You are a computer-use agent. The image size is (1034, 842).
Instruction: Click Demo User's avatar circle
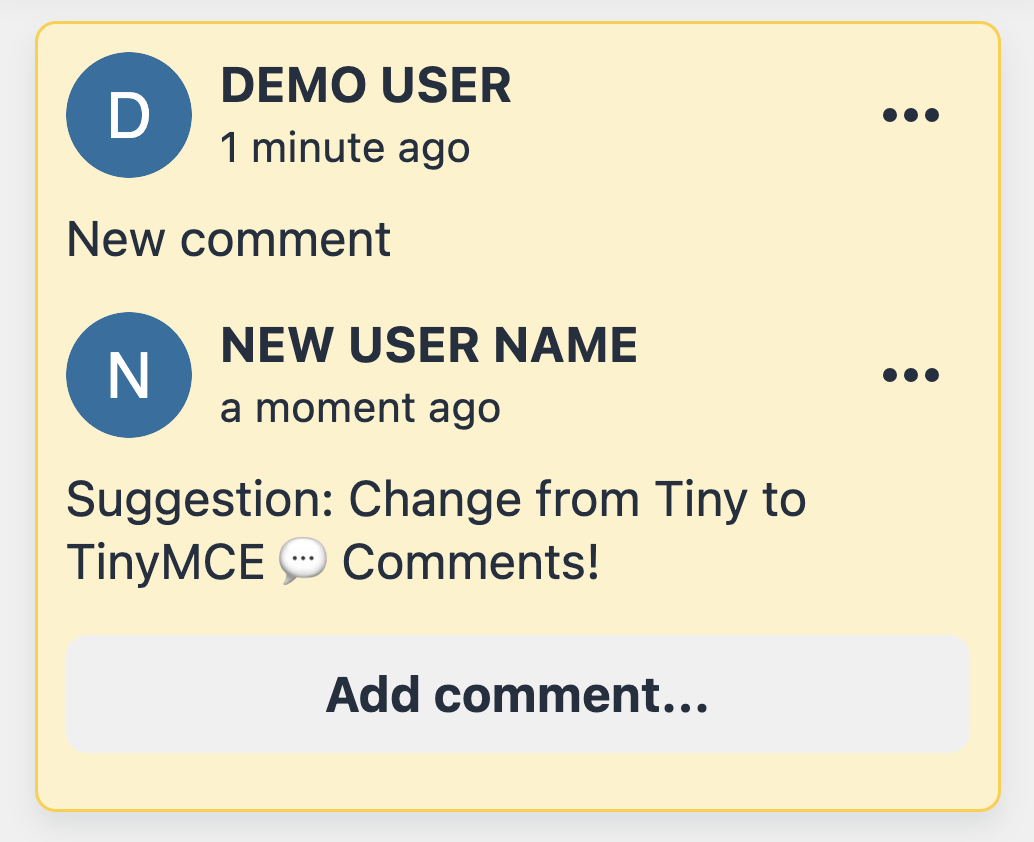pyautogui.click(x=128, y=114)
